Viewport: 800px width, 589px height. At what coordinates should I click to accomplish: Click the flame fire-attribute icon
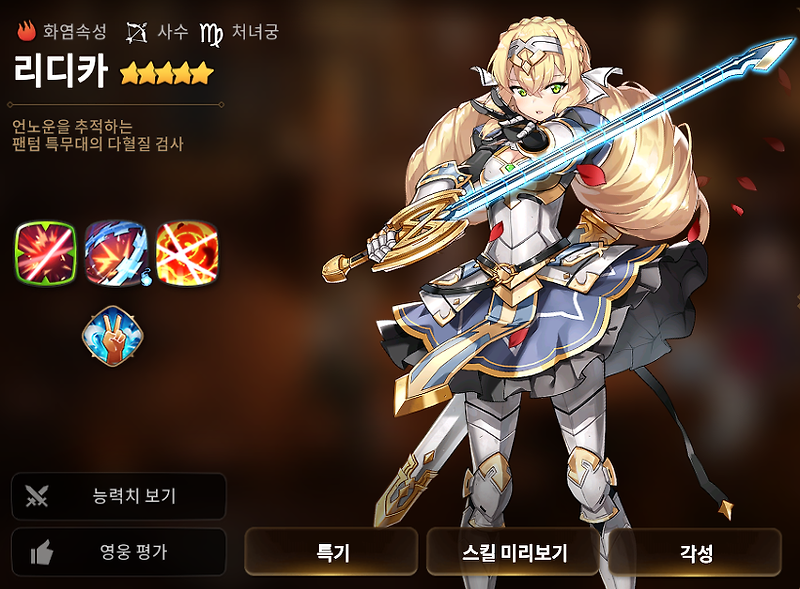pos(26,31)
